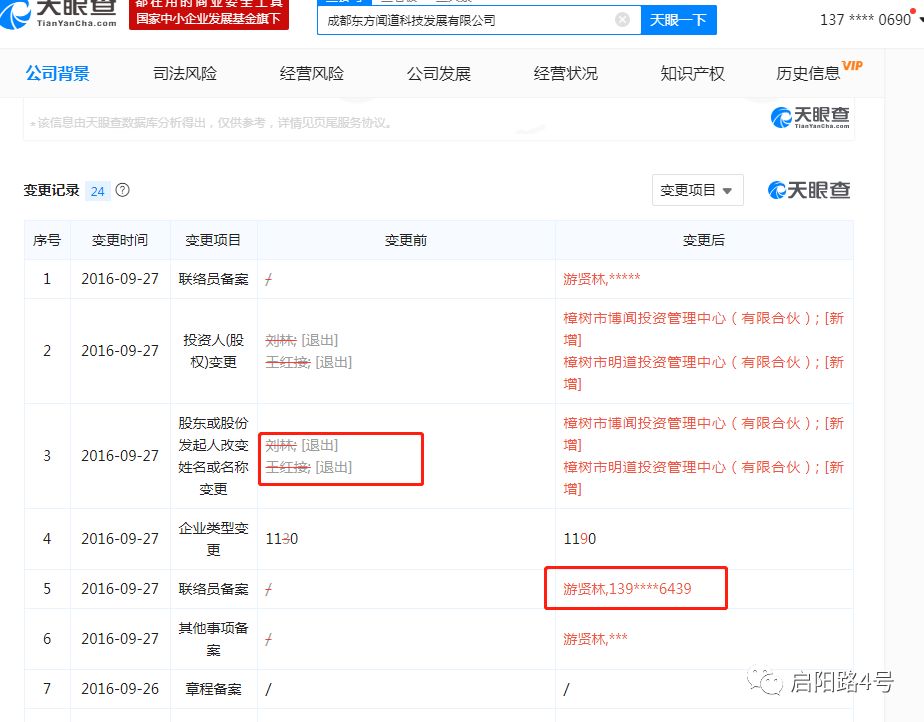
Task: Click the help question mark beside 变更记录
Action: (x=123, y=190)
